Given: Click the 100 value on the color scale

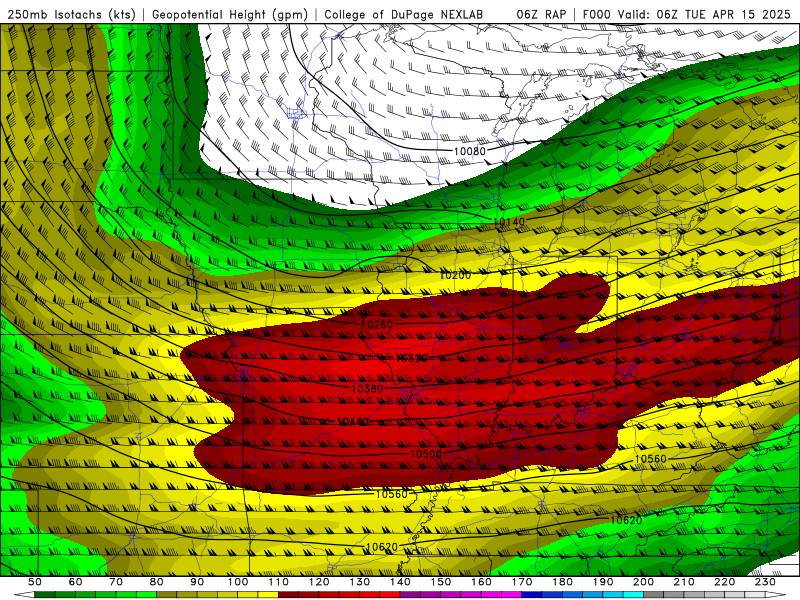Looking at the screenshot, I should pyautogui.click(x=238, y=582).
